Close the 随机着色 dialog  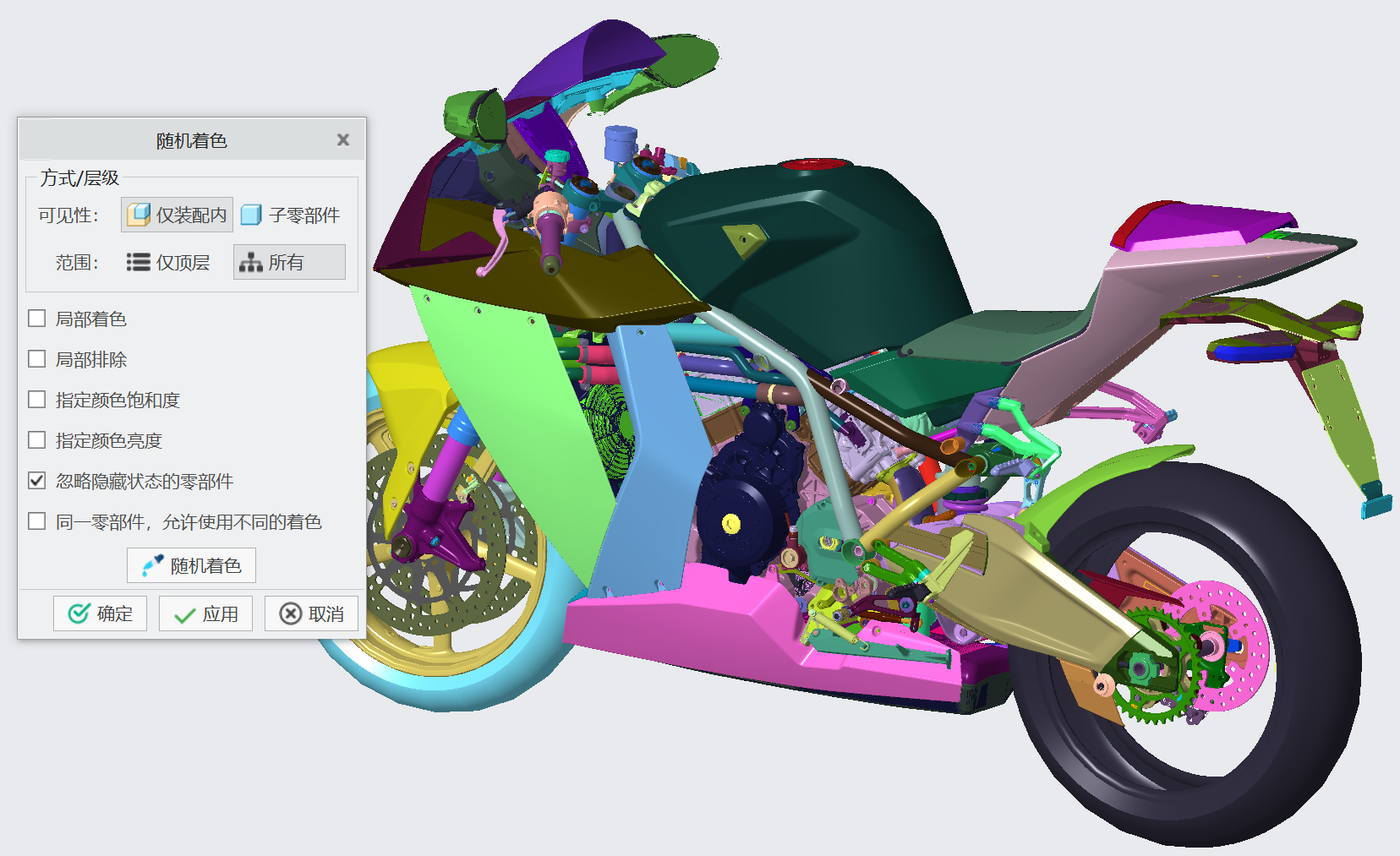[343, 140]
